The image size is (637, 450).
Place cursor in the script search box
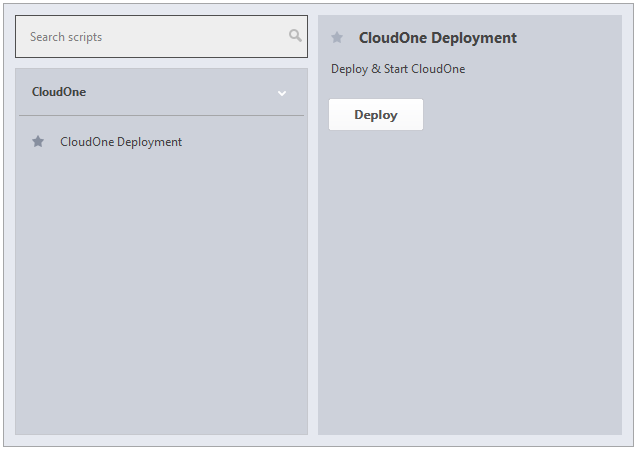150,37
